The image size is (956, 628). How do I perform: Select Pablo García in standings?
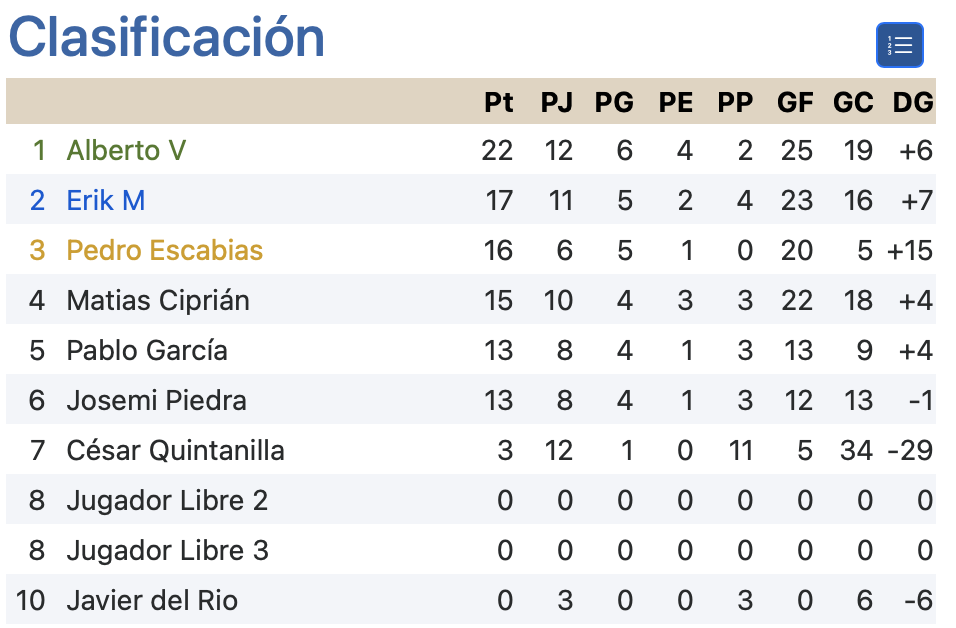[x=147, y=351]
